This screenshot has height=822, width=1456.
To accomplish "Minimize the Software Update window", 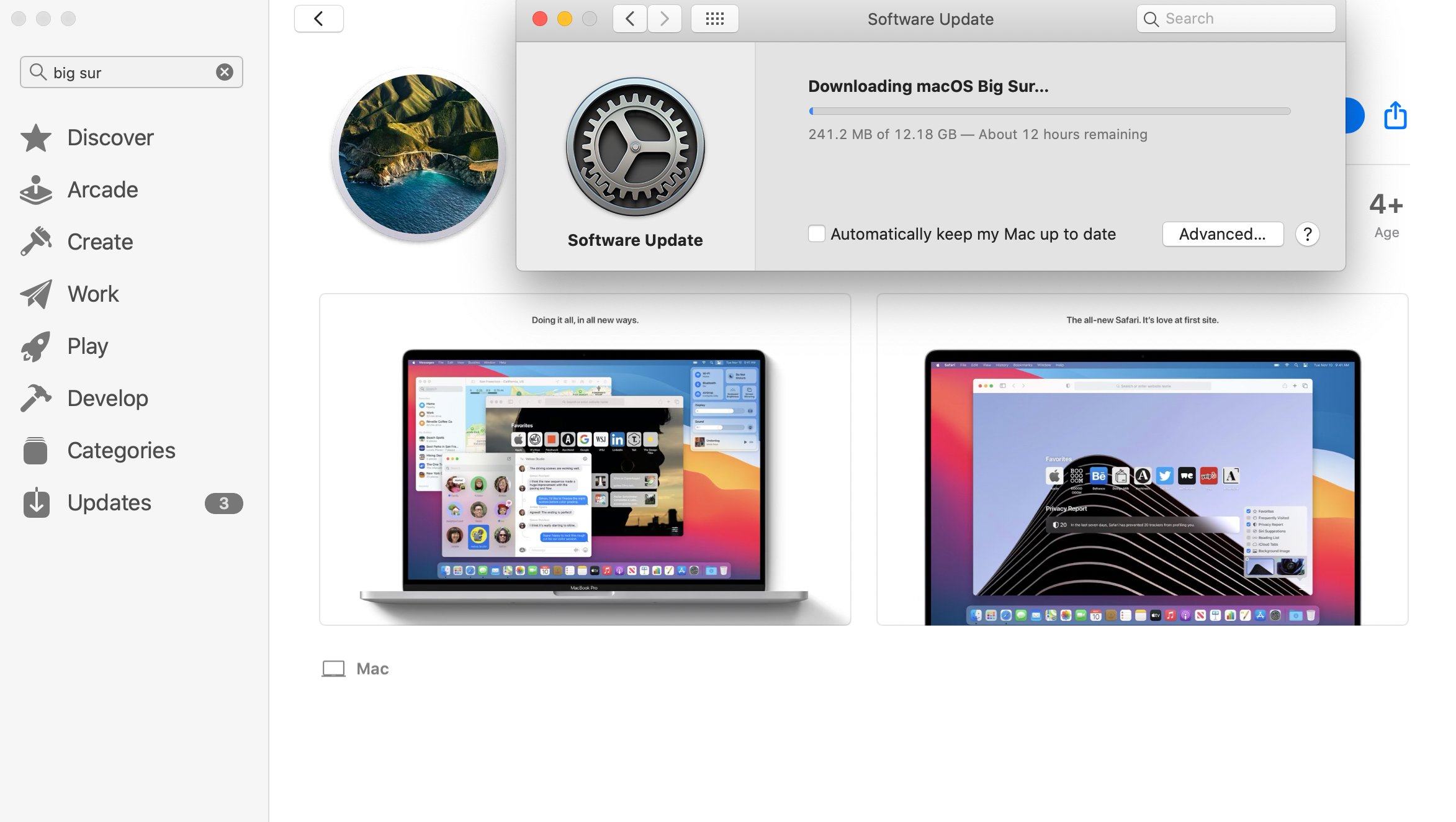I will 565,19.
